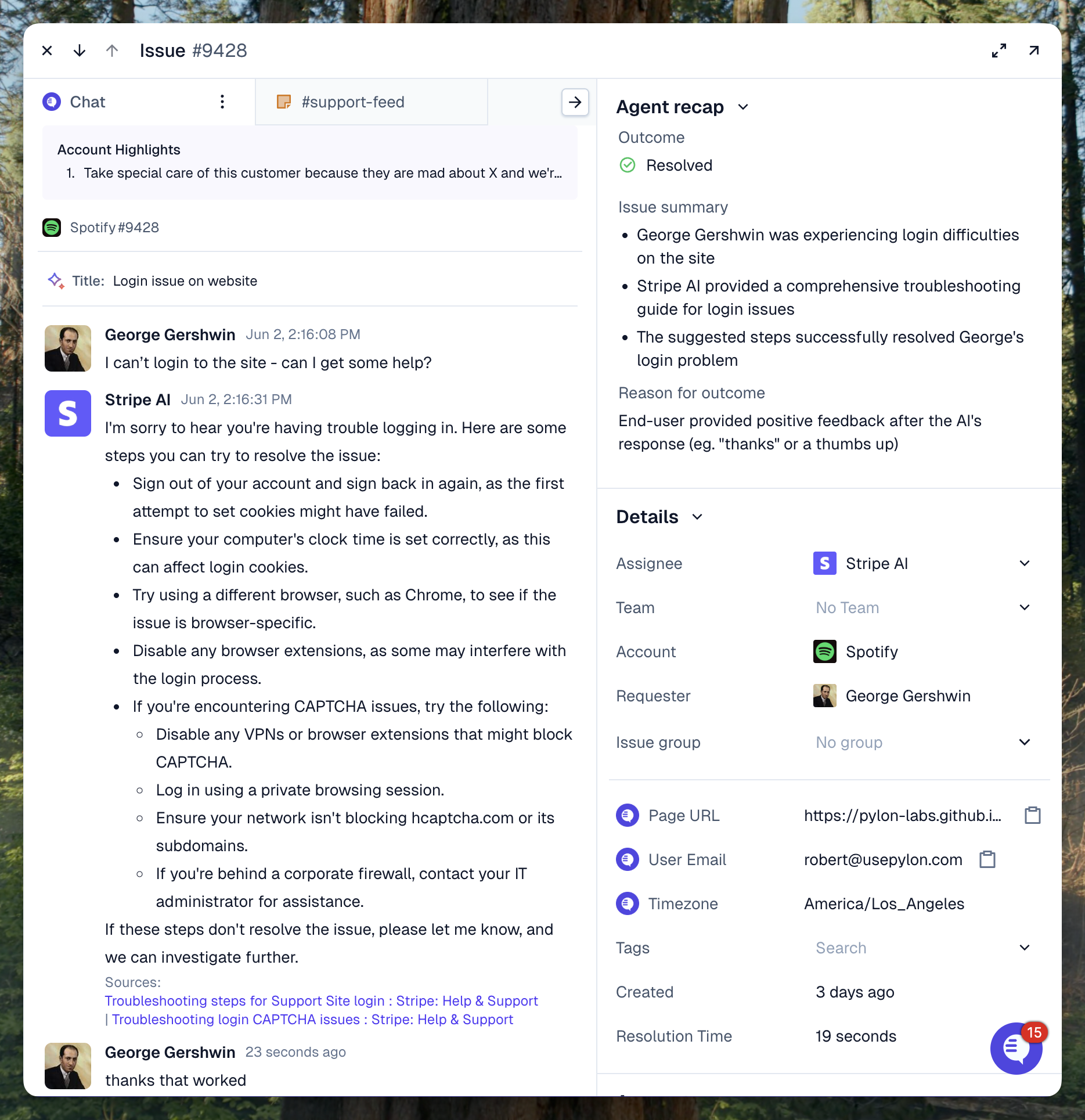
Task: Close the issue panel with X
Action: tap(47, 51)
